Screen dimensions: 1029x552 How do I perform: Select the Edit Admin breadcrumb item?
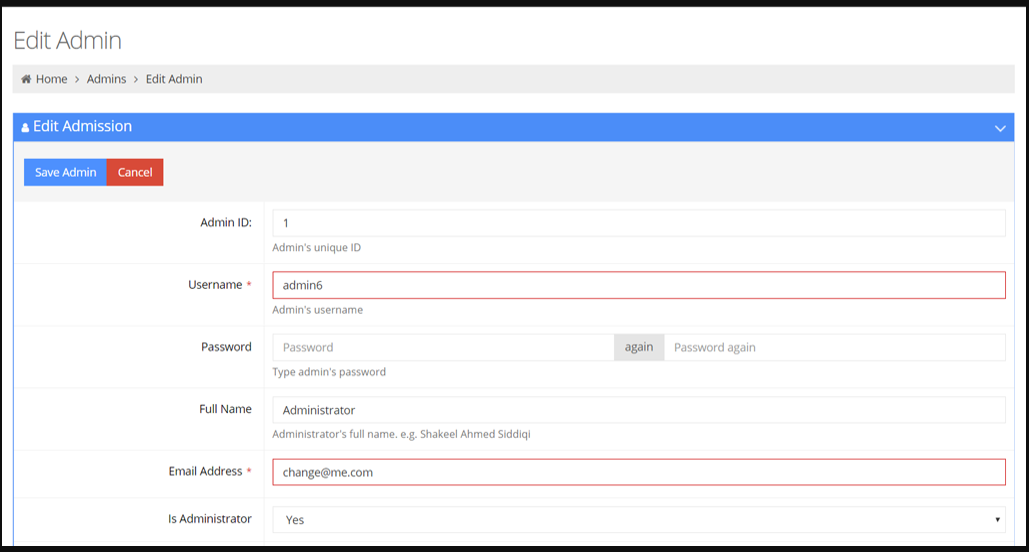(x=174, y=79)
